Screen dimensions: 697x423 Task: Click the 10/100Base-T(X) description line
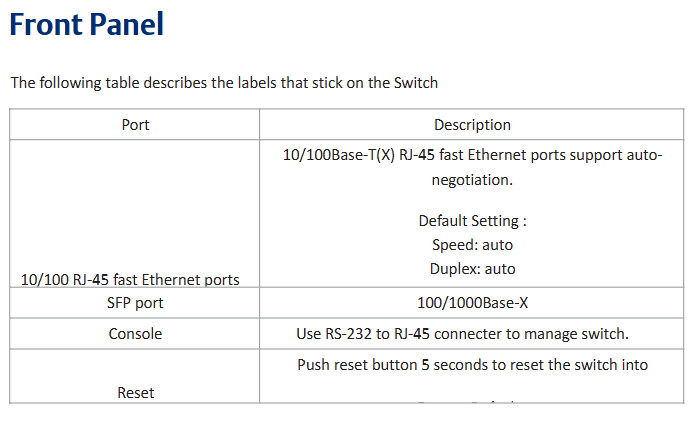472,155
